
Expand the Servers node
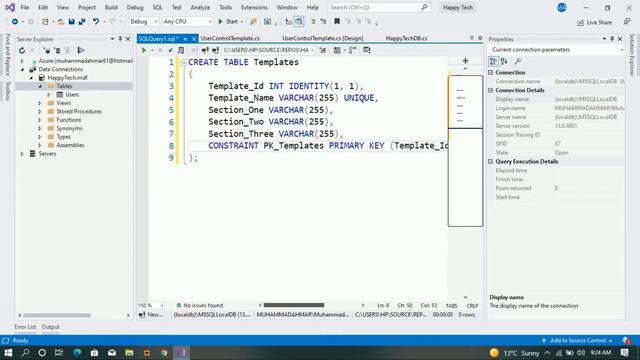coord(22,154)
